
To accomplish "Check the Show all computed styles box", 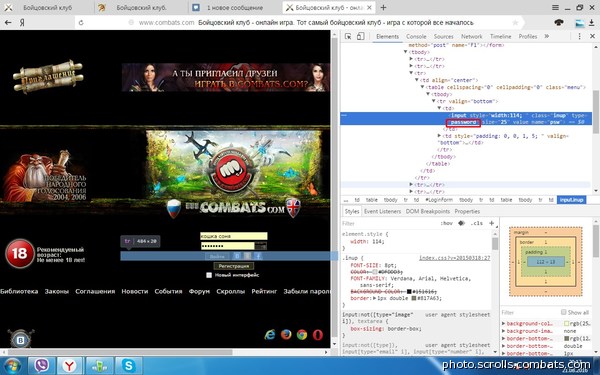I will click(x=564, y=312).
